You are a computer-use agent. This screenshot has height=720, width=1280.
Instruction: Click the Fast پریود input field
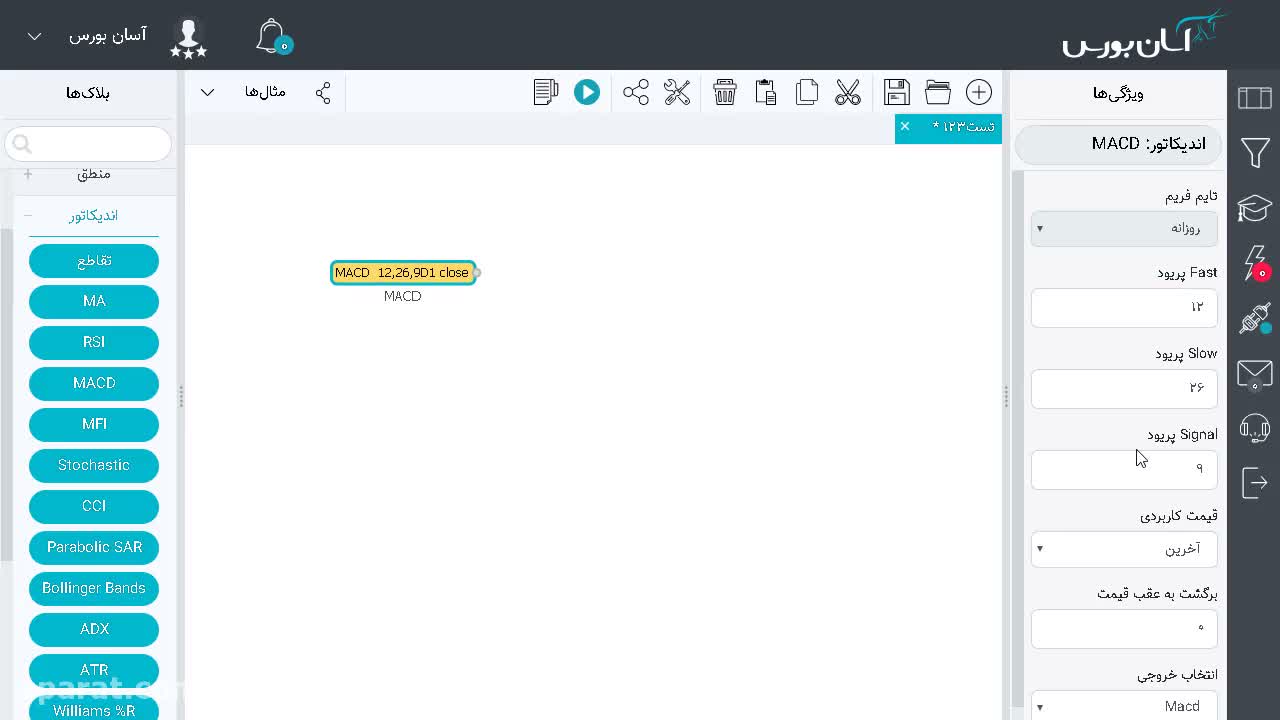pyautogui.click(x=1124, y=307)
